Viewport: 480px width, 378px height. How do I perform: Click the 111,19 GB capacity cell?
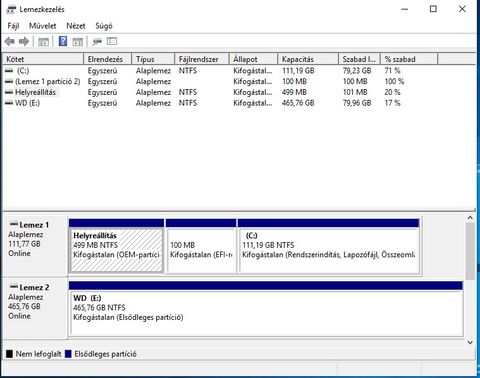pyautogui.click(x=298, y=71)
